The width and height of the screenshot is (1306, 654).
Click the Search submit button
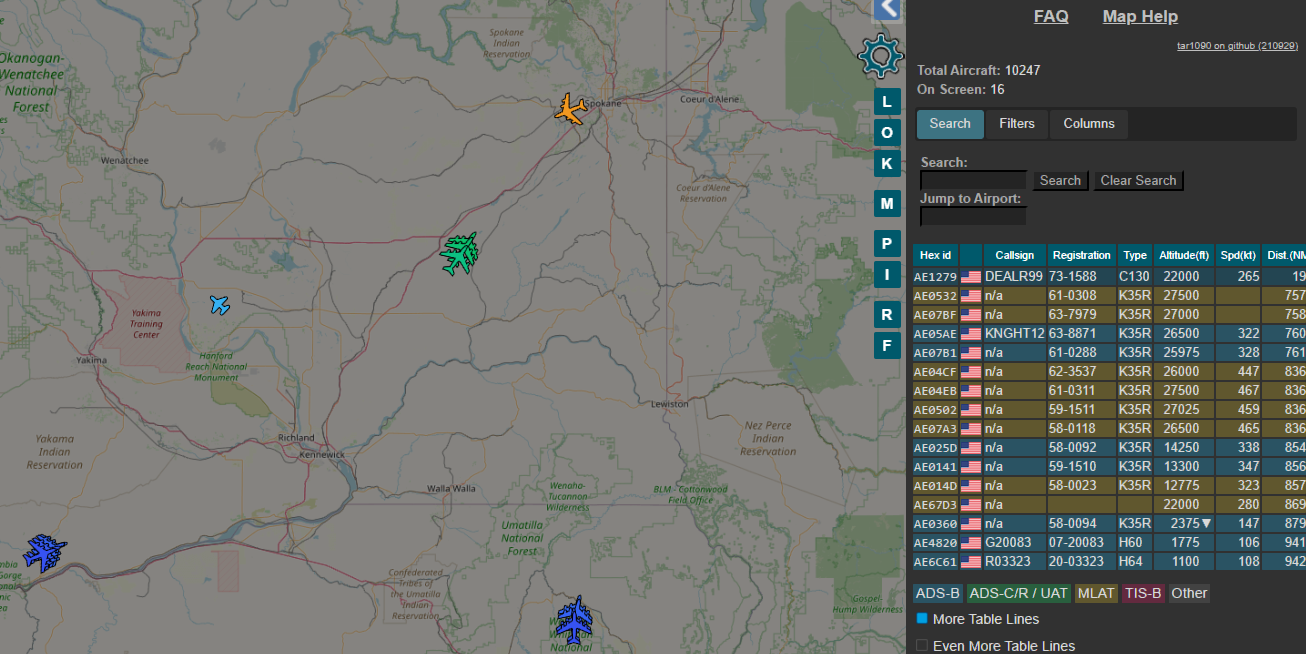click(x=1060, y=181)
